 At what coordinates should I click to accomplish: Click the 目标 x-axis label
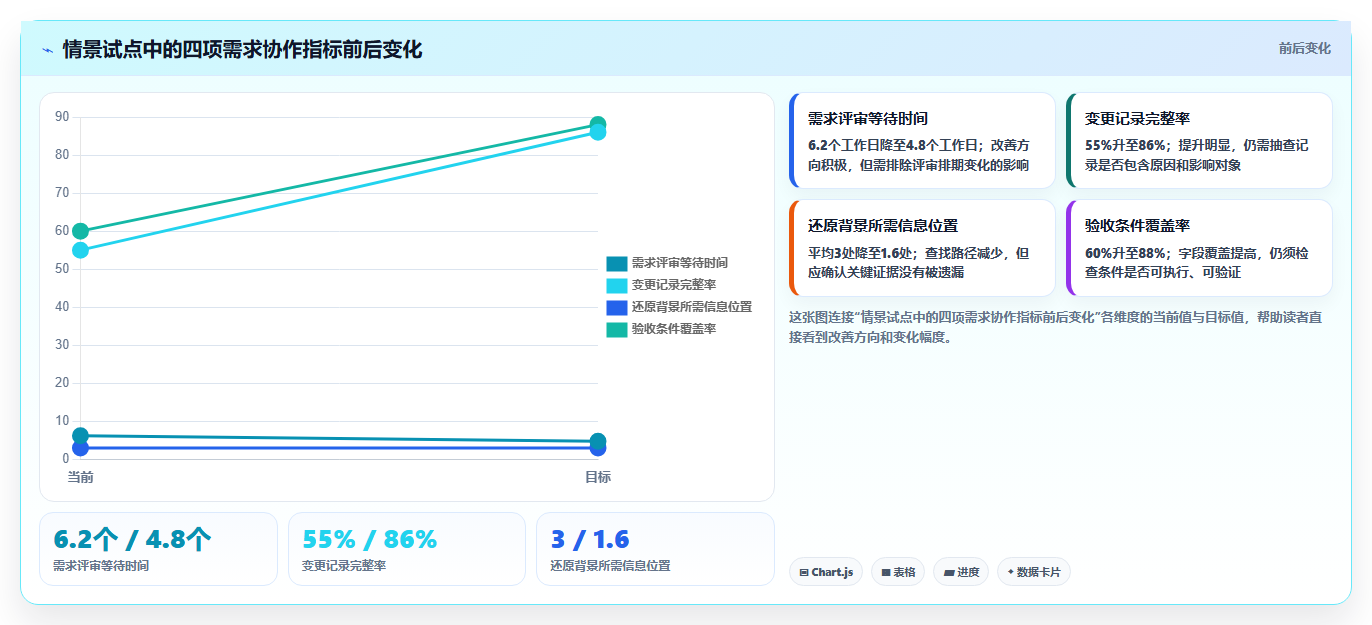[598, 477]
